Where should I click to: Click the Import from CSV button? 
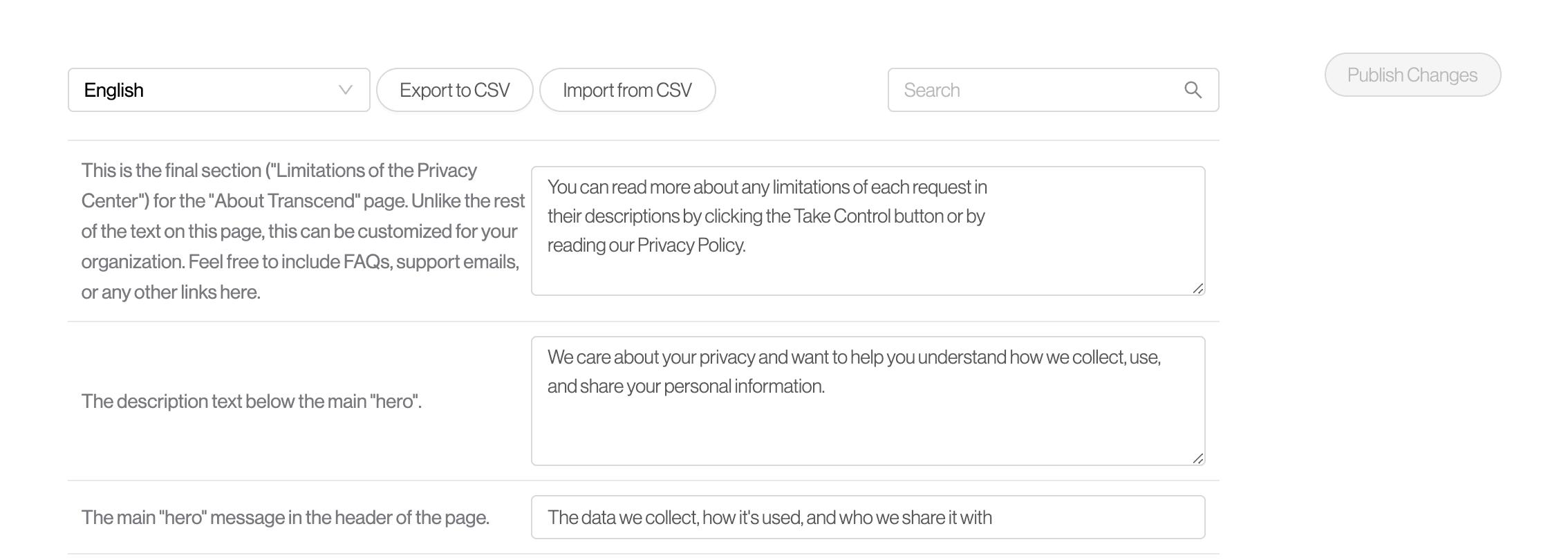[x=627, y=90]
